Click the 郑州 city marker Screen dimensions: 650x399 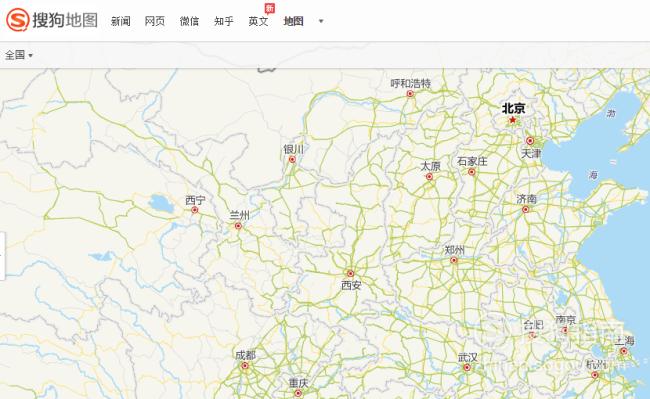click(454, 260)
